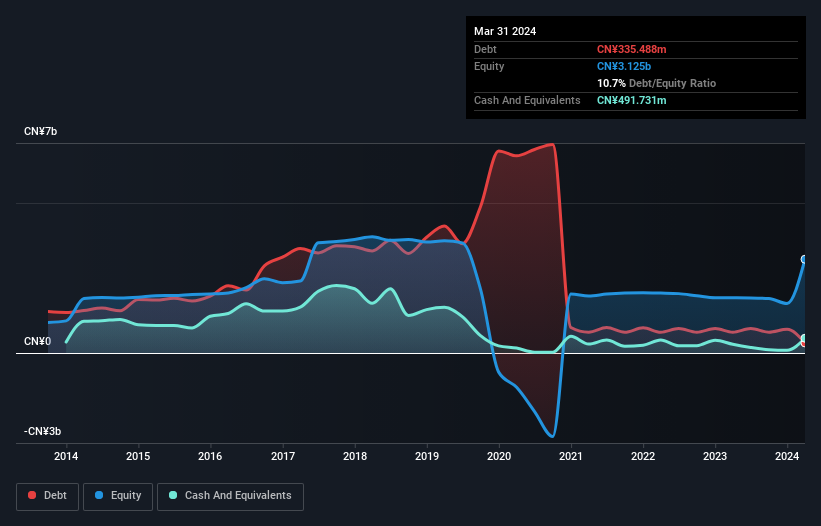The height and width of the screenshot is (526, 821).
Task: Click Cash And Equivalents label in tooltip
Action: (x=527, y=100)
